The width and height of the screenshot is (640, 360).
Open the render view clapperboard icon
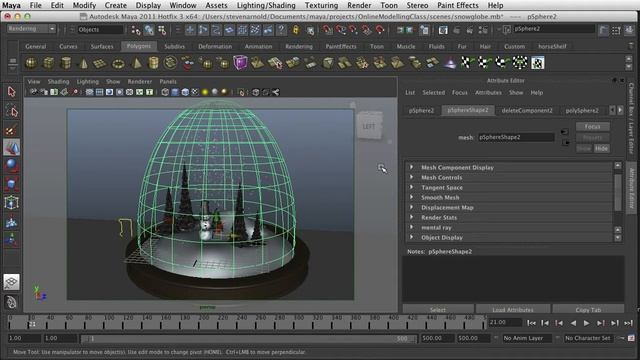click(x=443, y=30)
